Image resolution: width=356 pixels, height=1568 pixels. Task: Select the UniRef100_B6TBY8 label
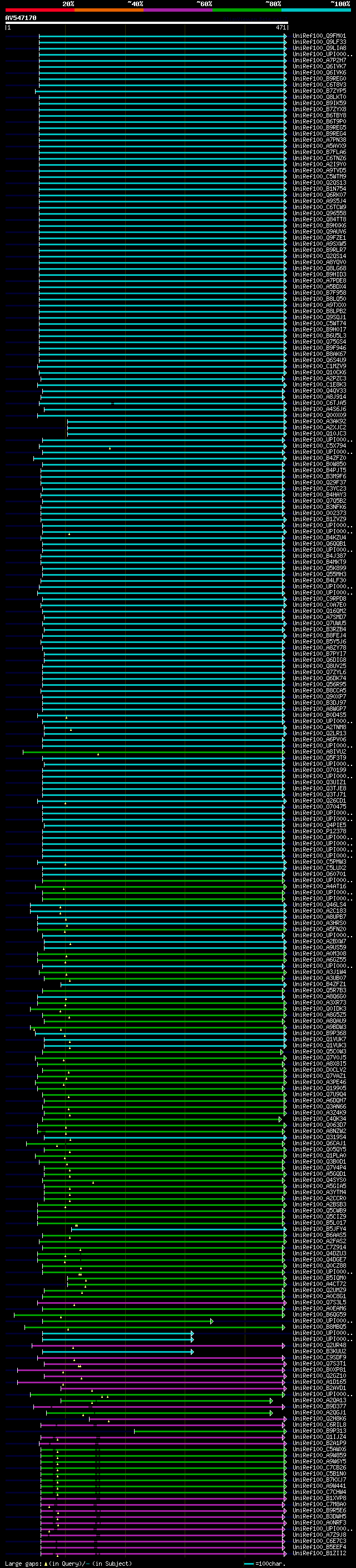click(x=319, y=115)
